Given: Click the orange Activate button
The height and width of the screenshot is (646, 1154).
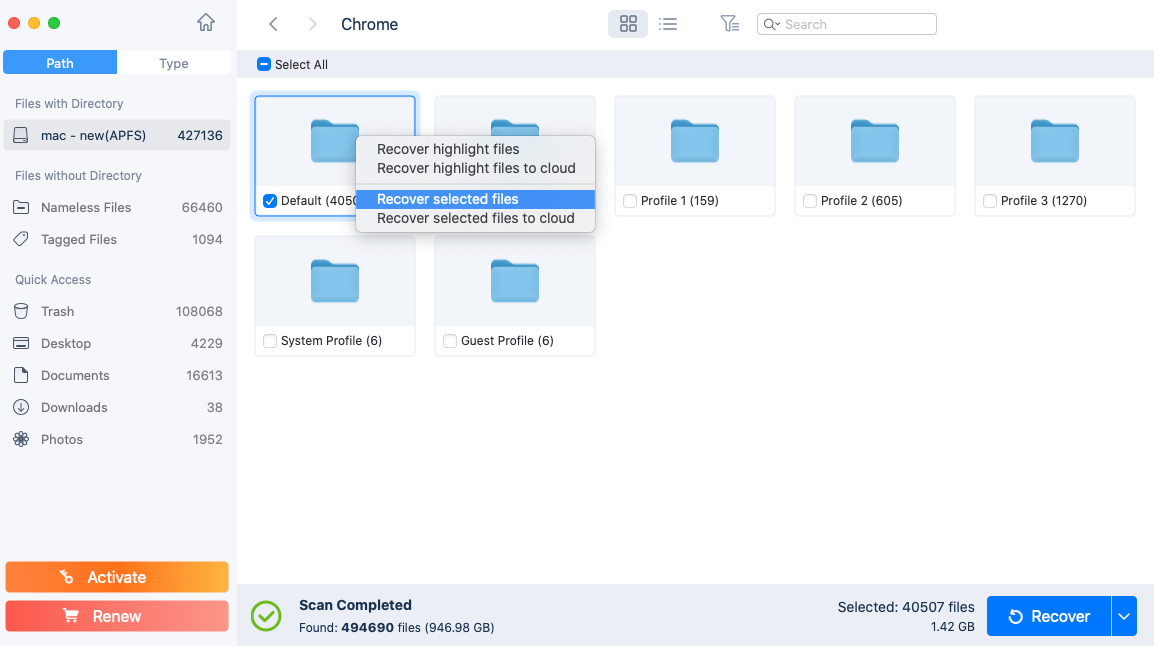Looking at the screenshot, I should [117, 577].
